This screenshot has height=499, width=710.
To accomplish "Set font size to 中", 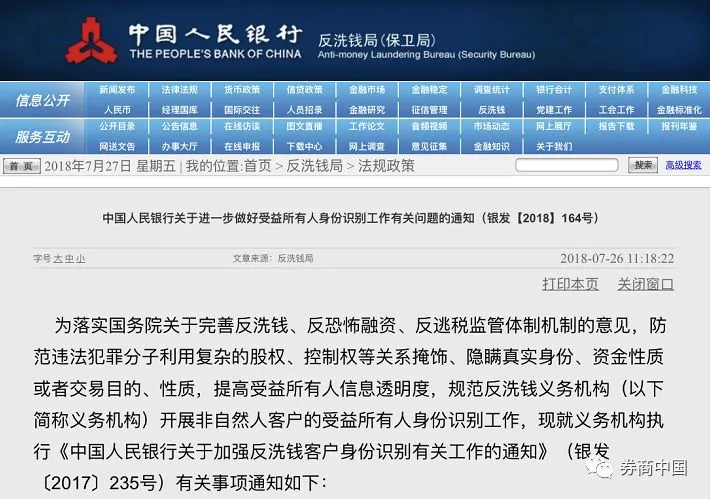I will [x=69, y=259].
